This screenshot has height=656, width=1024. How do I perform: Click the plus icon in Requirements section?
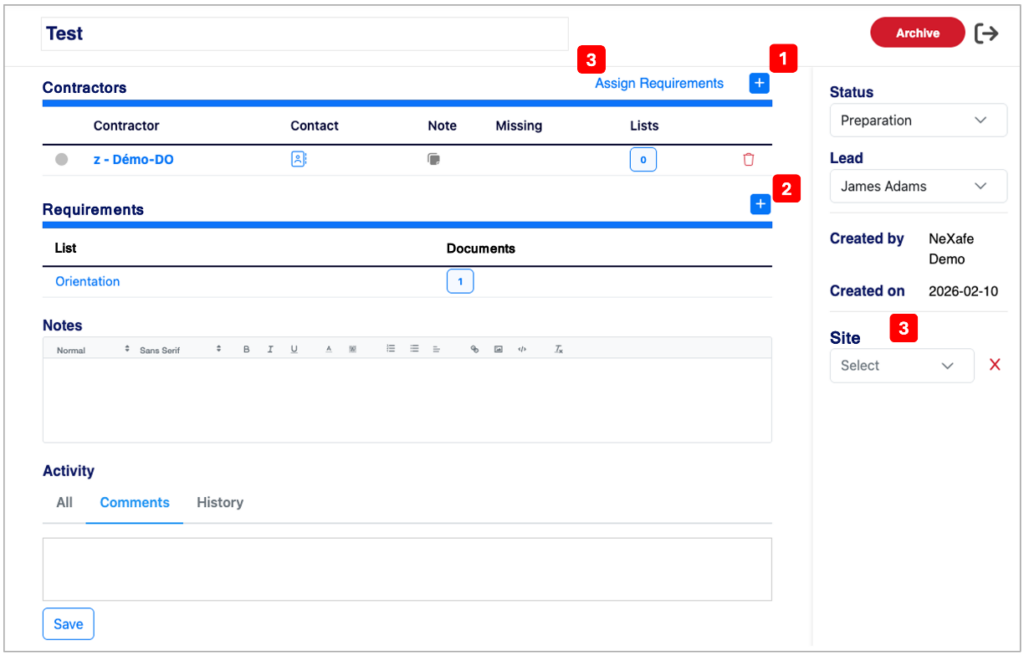(760, 204)
